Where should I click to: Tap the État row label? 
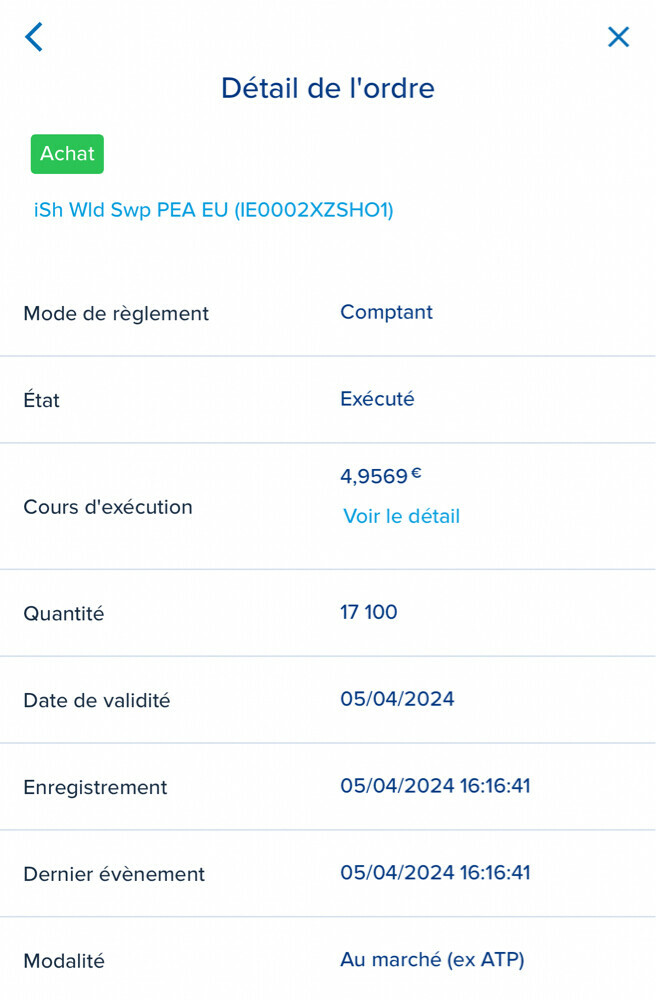(x=42, y=400)
